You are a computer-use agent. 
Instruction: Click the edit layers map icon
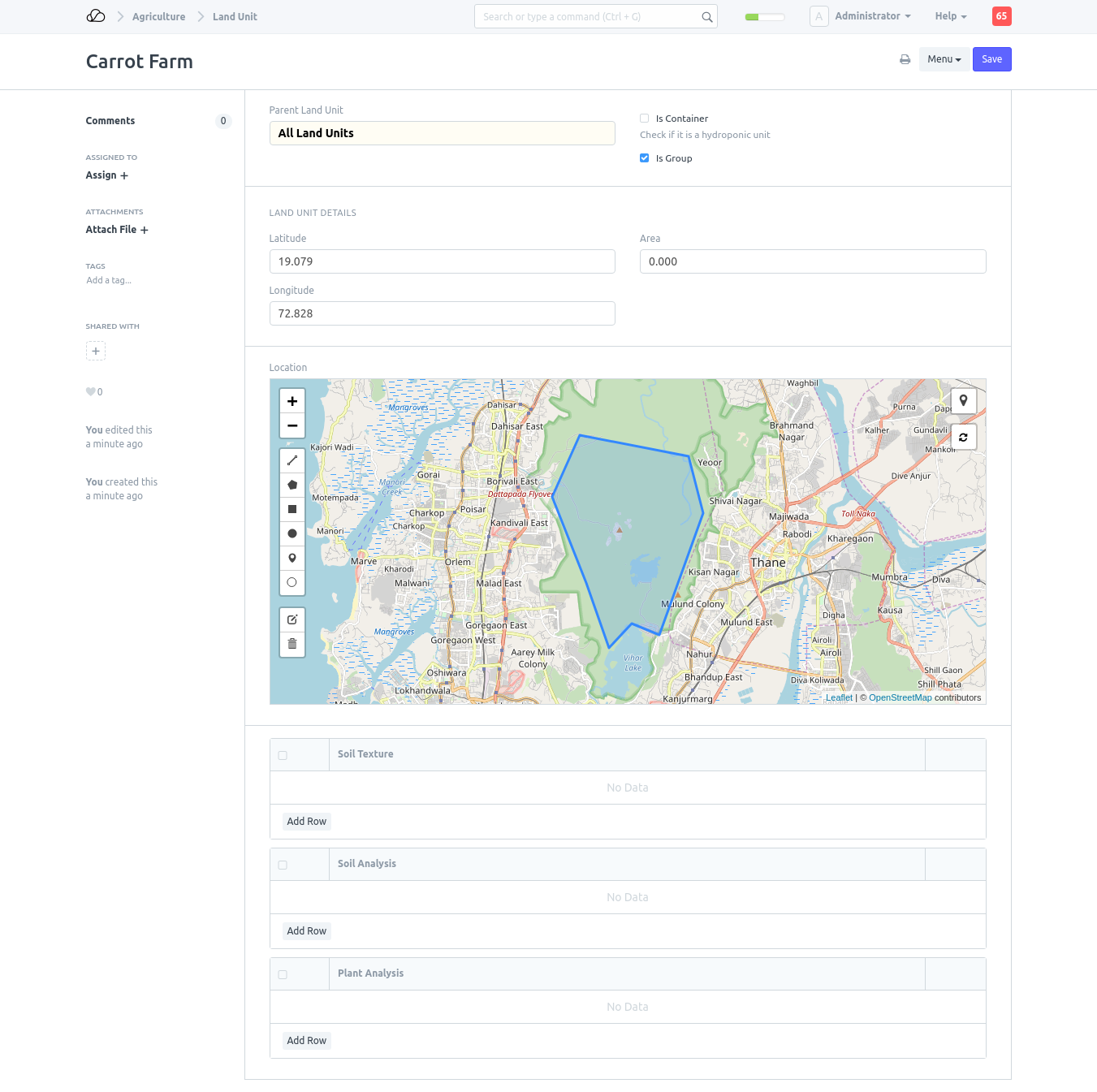click(292, 619)
